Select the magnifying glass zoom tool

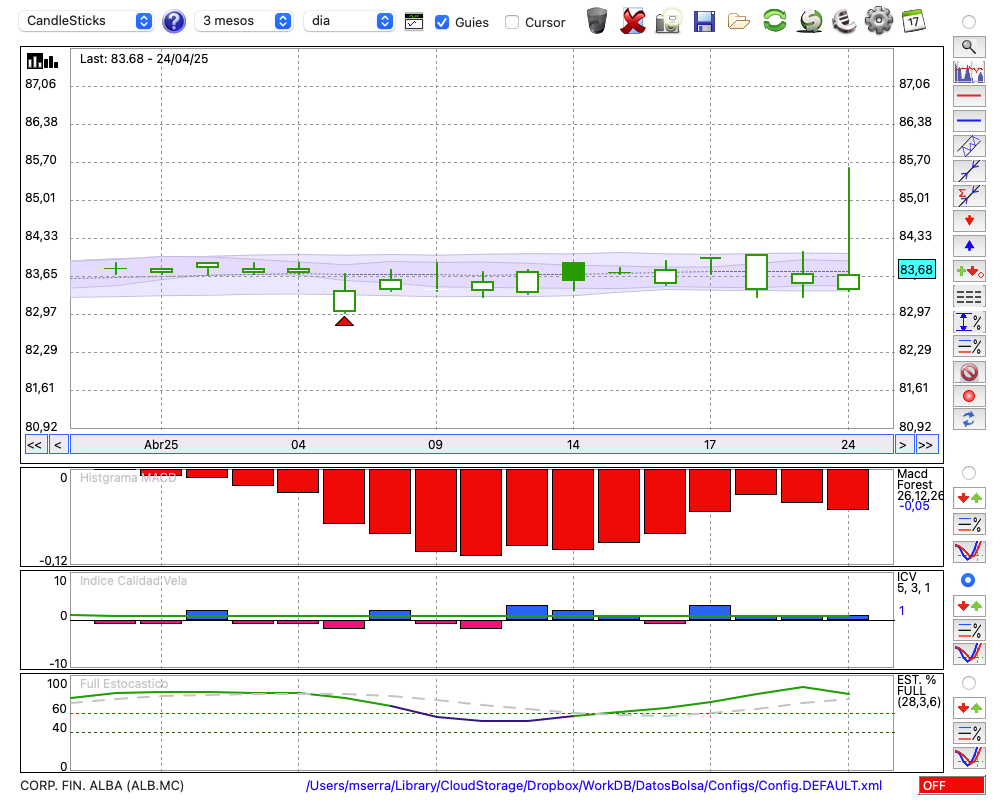coord(969,47)
